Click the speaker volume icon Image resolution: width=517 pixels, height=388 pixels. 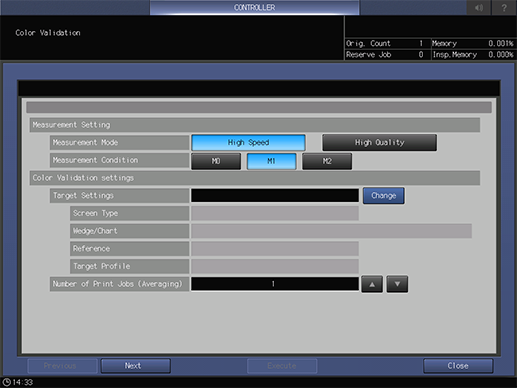point(479,7)
